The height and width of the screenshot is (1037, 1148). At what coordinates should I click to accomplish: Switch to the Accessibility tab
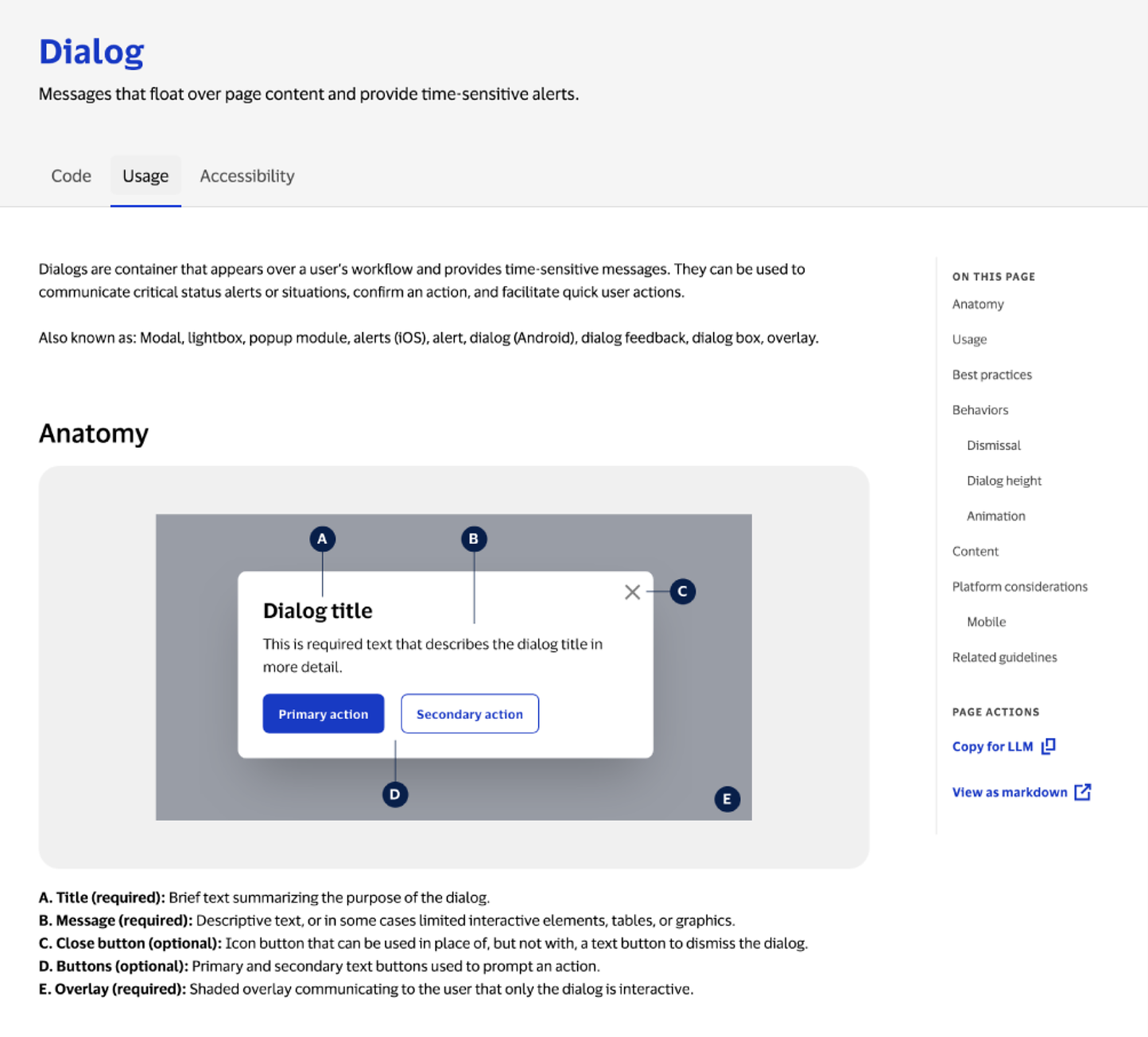[x=247, y=176]
